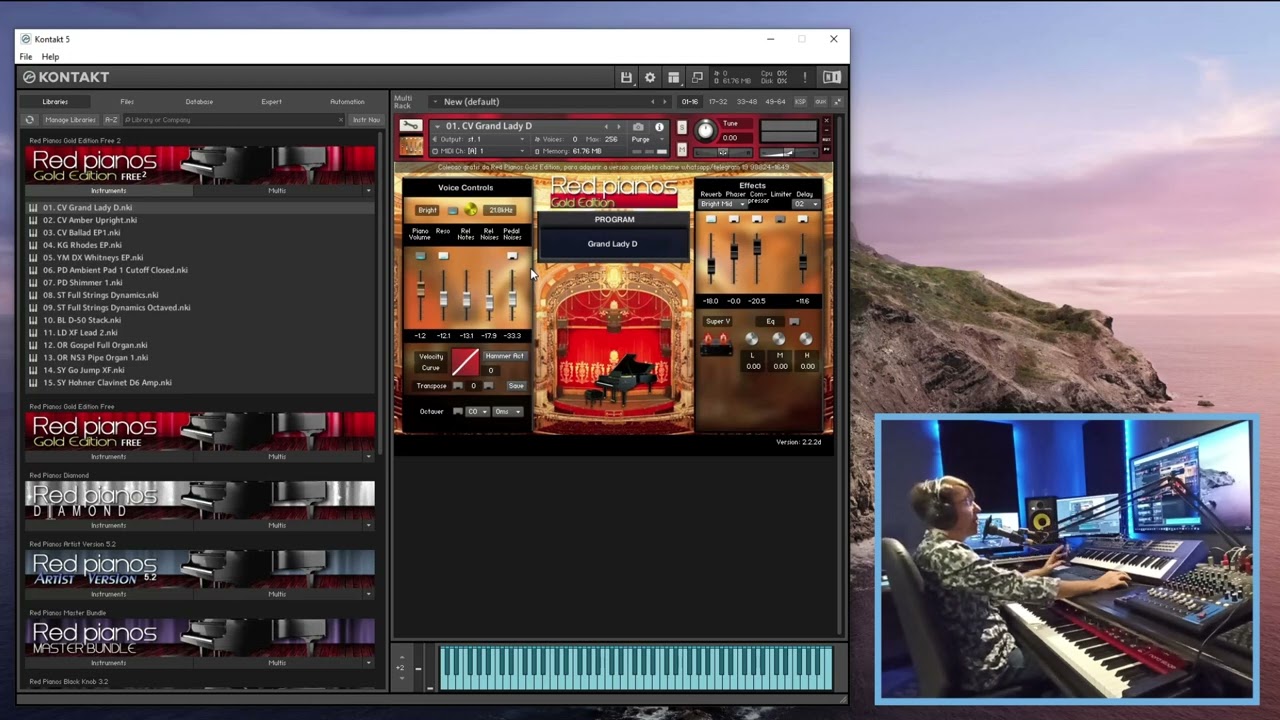Click the instrument info 'i' icon
The height and width of the screenshot is (720, 1280).
659,127
